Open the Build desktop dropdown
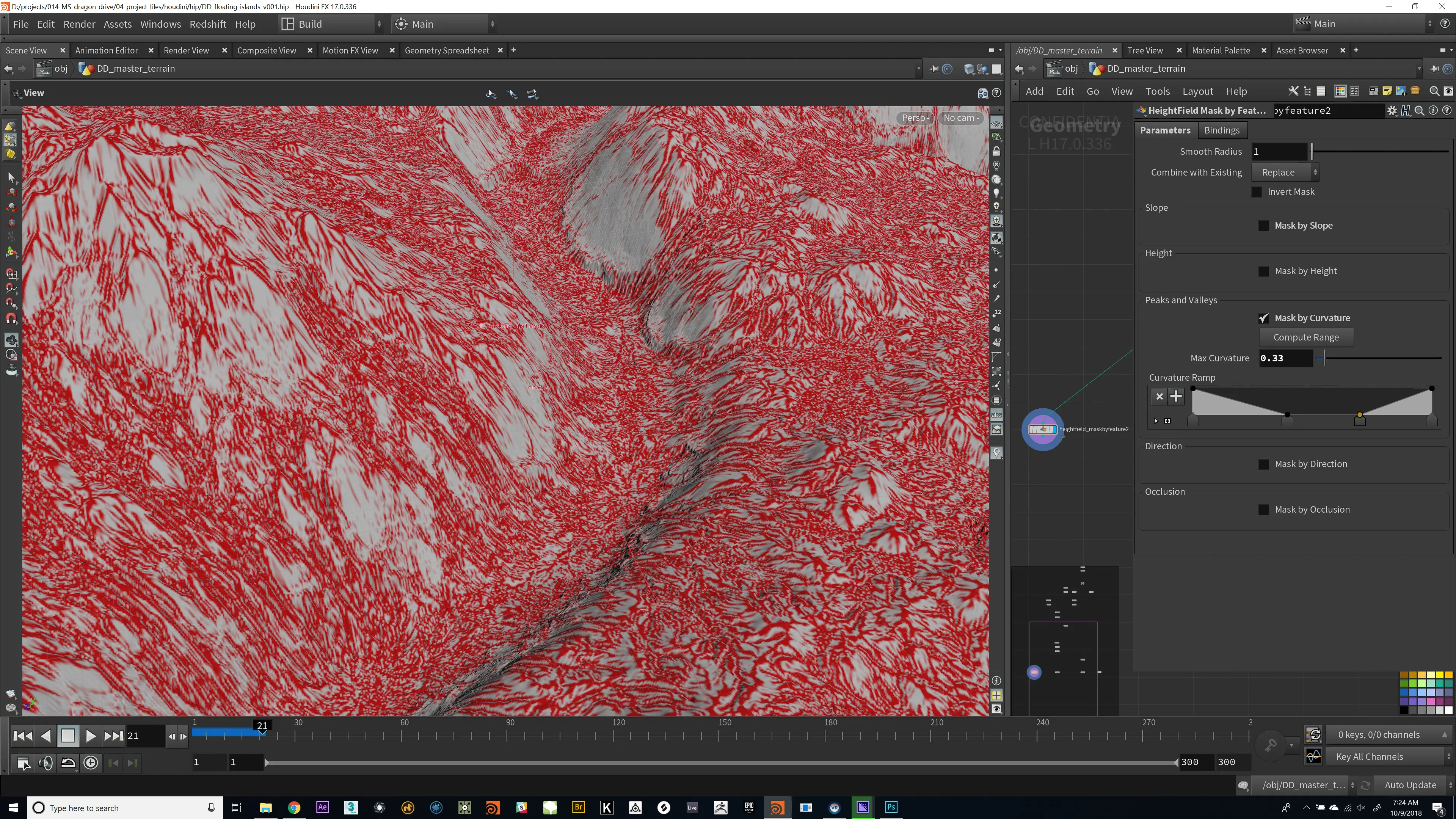The image size is (1456, 819). (x=332, y=24)
